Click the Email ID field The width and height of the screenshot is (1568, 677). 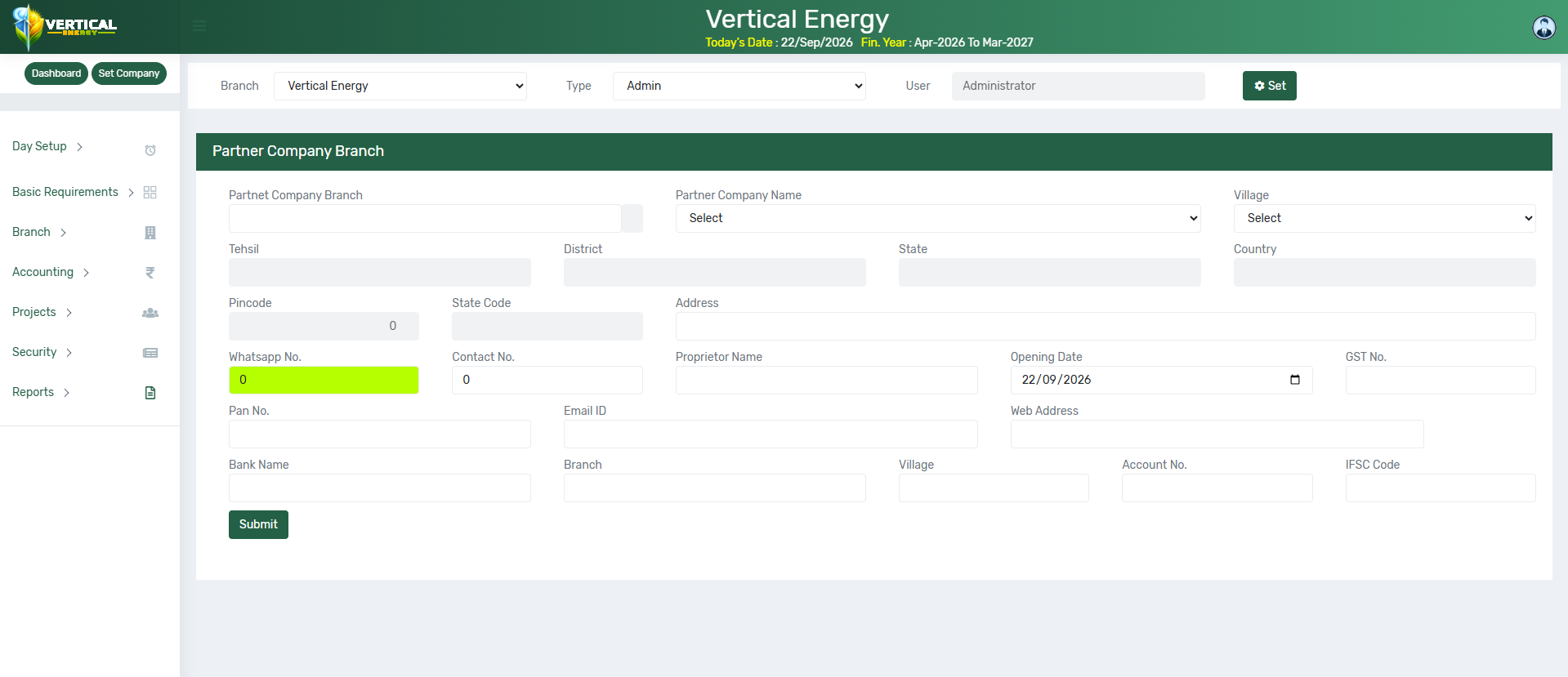[771, 434]
